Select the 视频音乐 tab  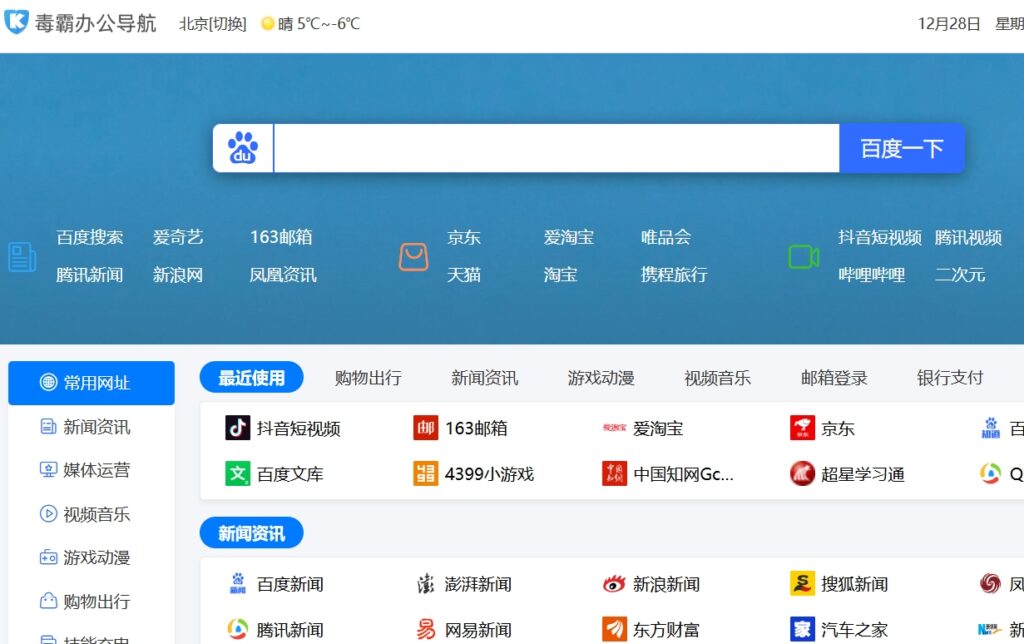click(x=717, y=378)
